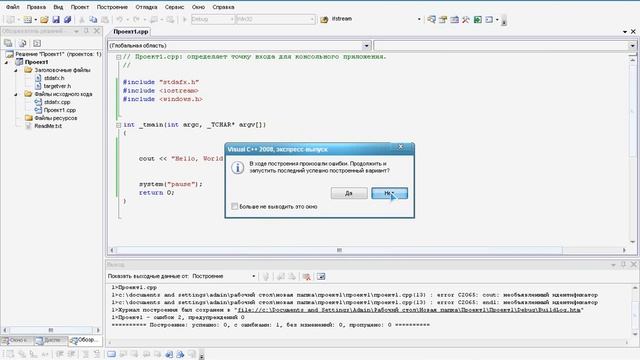Click the Save icon in toolbar
Screen dimensions: 640x360
pyautogui.click(x=56, y=19)
